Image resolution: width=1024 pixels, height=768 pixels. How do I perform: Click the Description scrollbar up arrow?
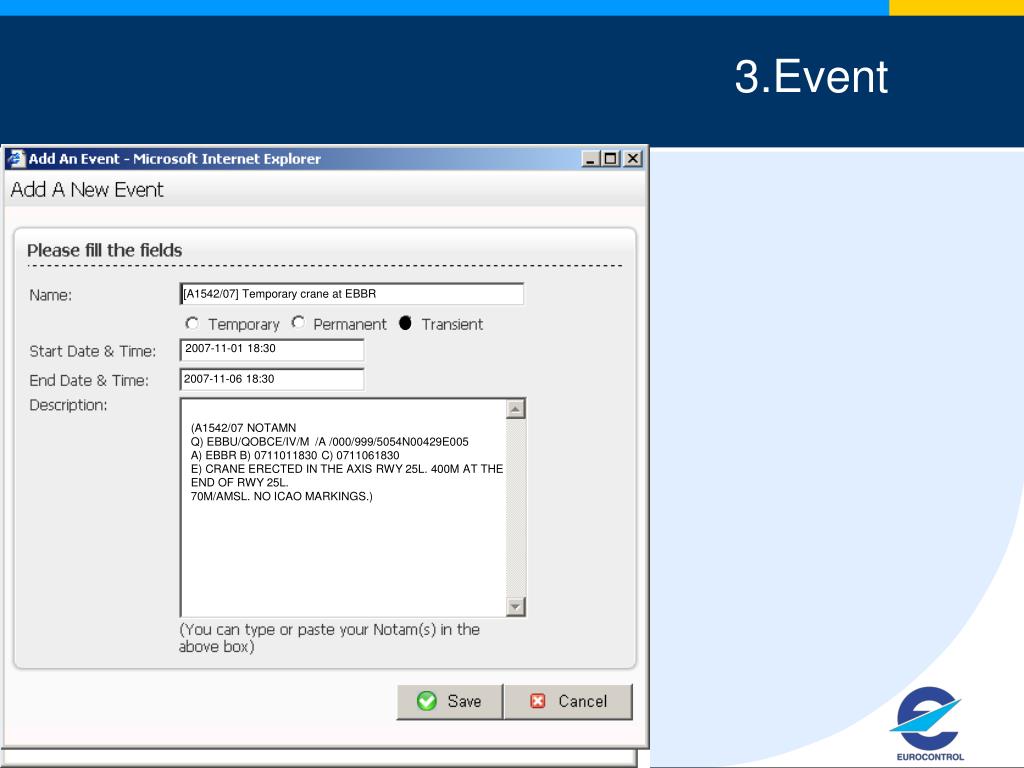(515, 409)
